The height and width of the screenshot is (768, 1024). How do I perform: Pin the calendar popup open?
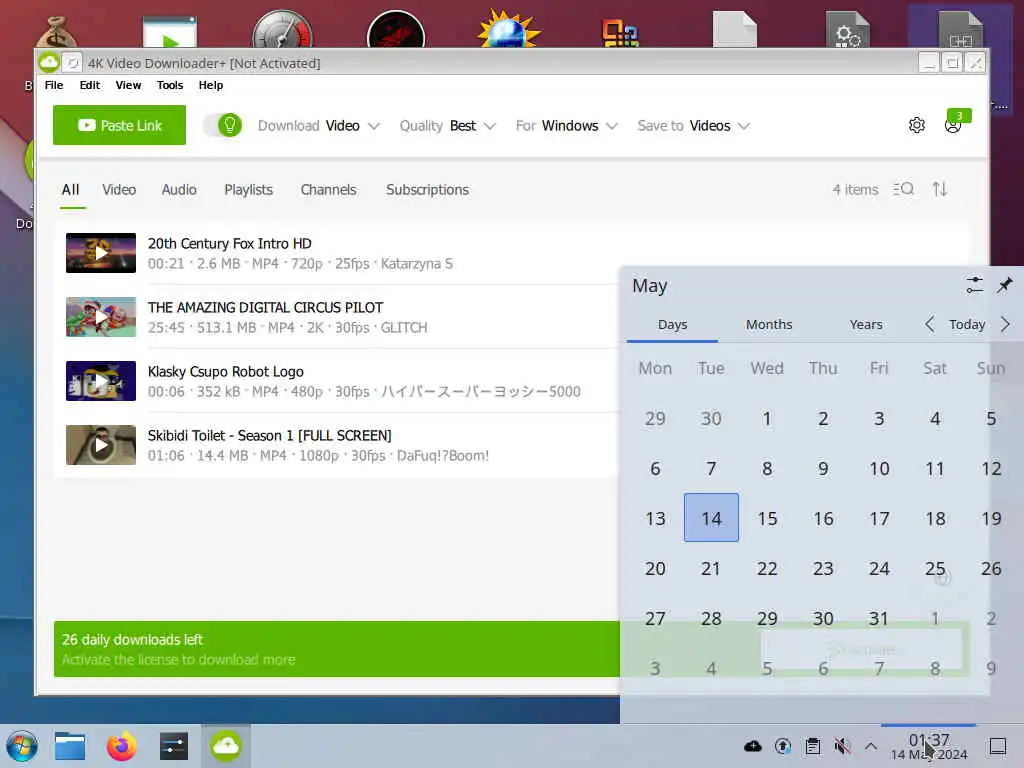[1004, 285]
